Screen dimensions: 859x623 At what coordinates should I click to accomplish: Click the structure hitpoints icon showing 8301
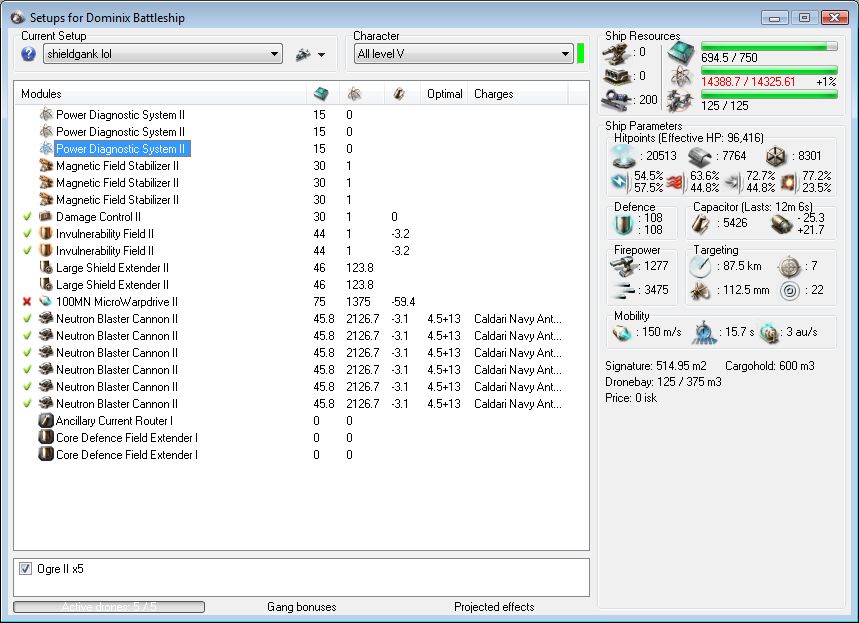pos(776,157)
